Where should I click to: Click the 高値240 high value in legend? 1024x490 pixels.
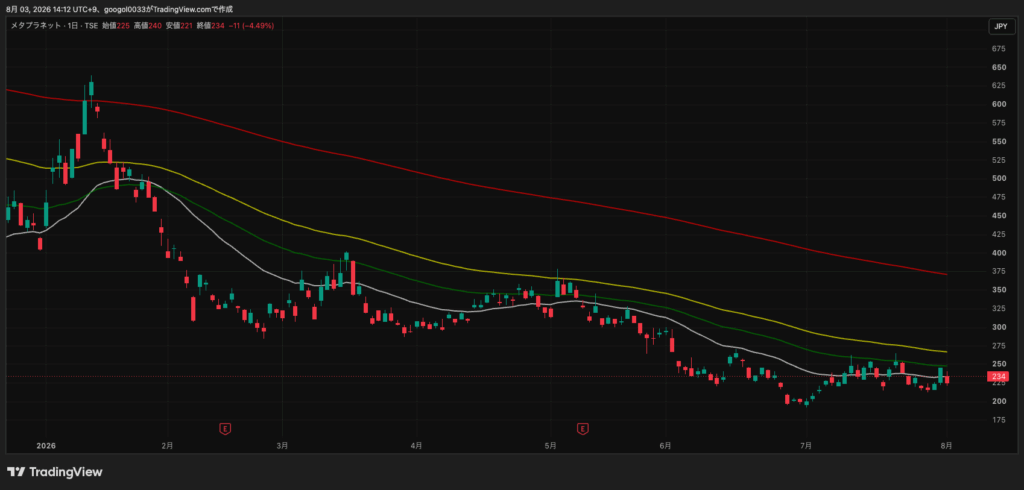click(x=148, y=26)
